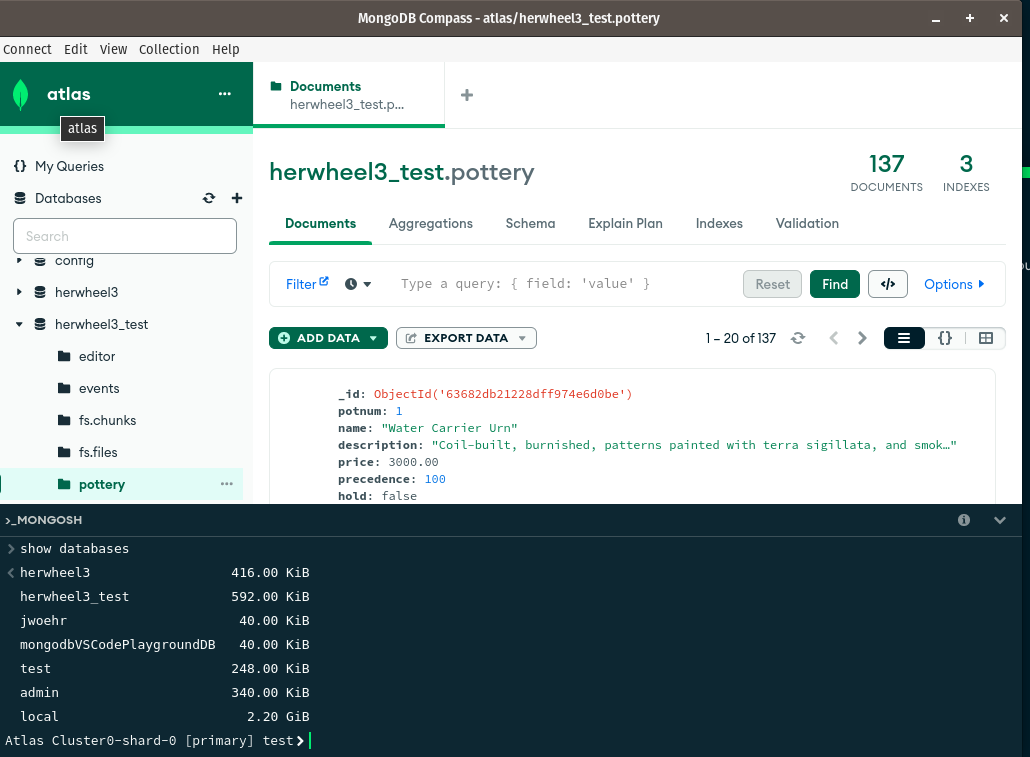Expand the herwheel3 database tree
Image resolution: width=1030 pixels, height=757 pixels.
19,292
